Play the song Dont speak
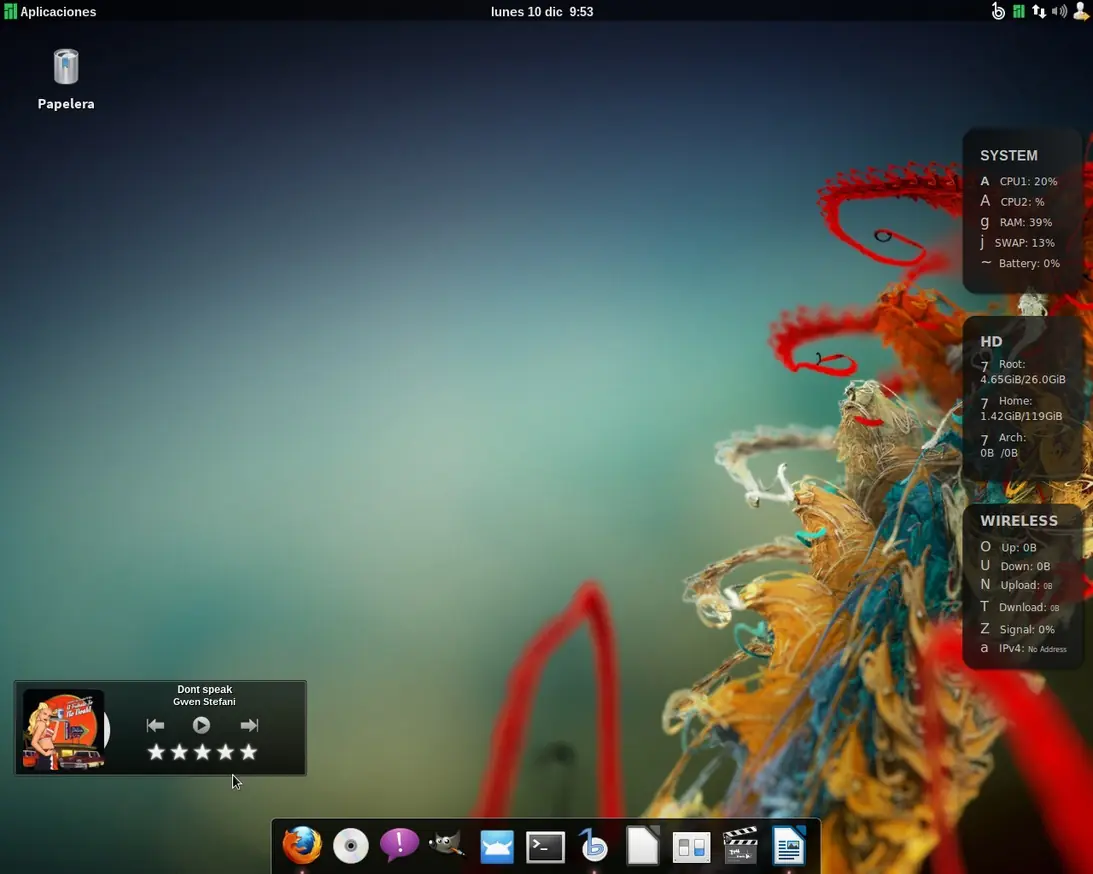Screen dimensions: 1093x874 [x=201, y=726]
